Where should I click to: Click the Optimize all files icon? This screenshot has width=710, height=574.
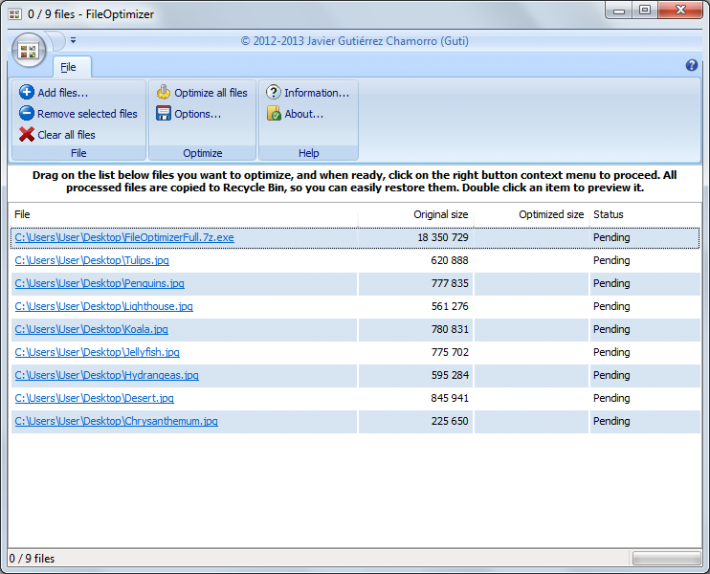pos(163,92)
